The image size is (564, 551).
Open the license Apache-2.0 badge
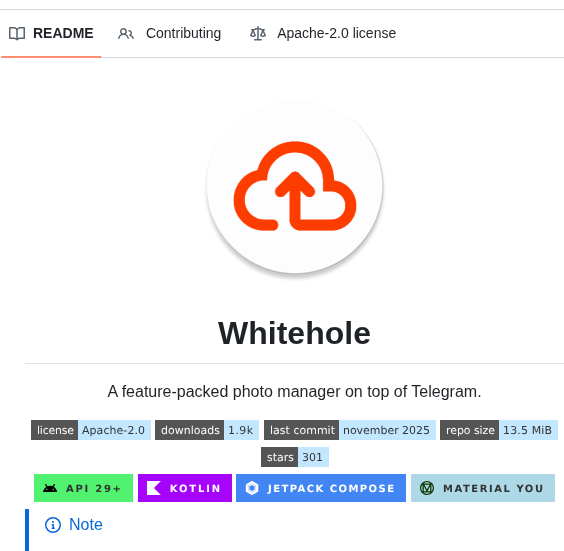pyautogui.click(x=91, y=430)
